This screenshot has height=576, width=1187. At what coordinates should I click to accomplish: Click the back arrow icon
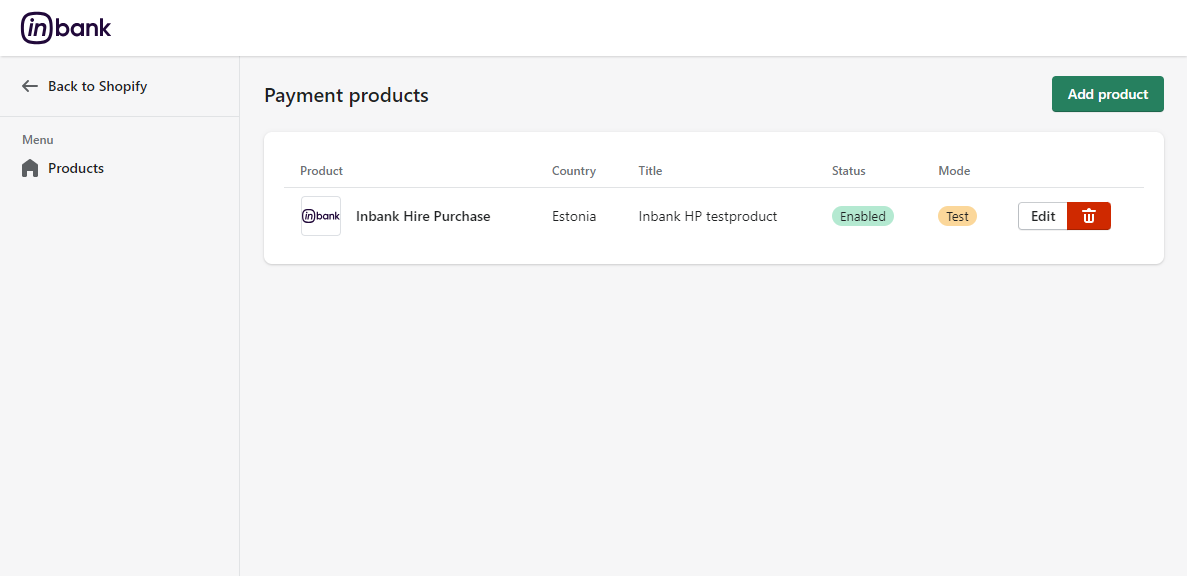[x=30, y=86]
